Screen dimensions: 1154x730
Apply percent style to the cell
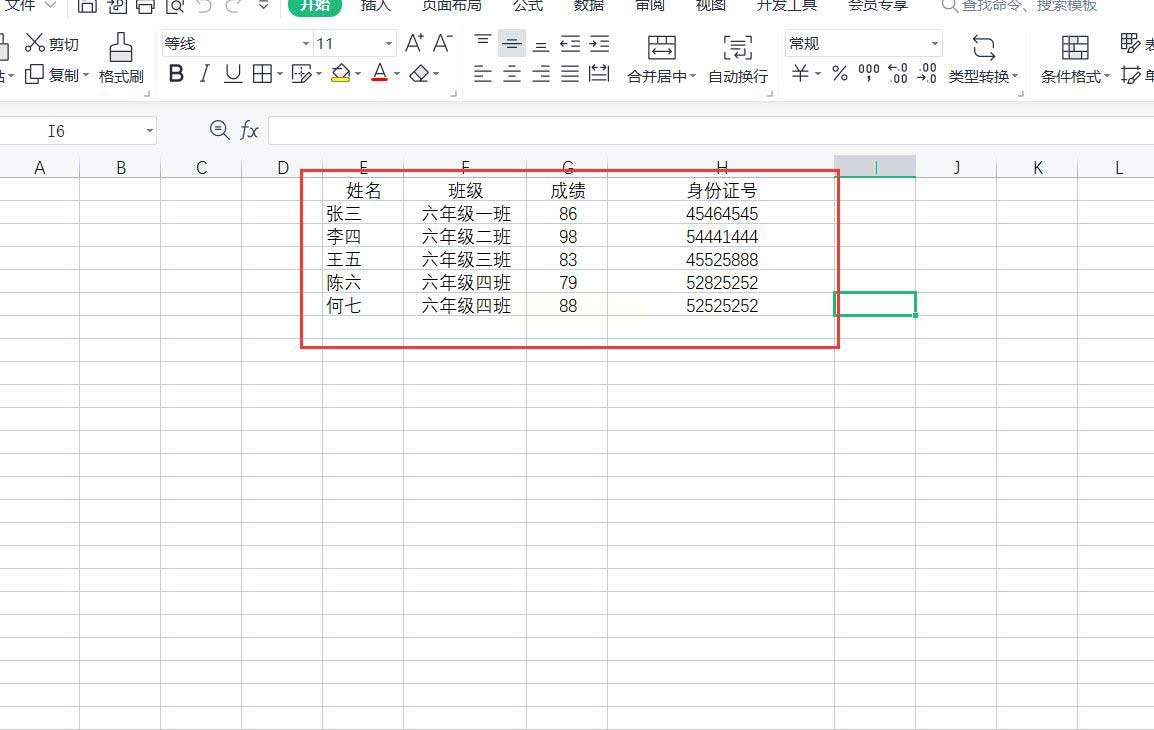840,74
